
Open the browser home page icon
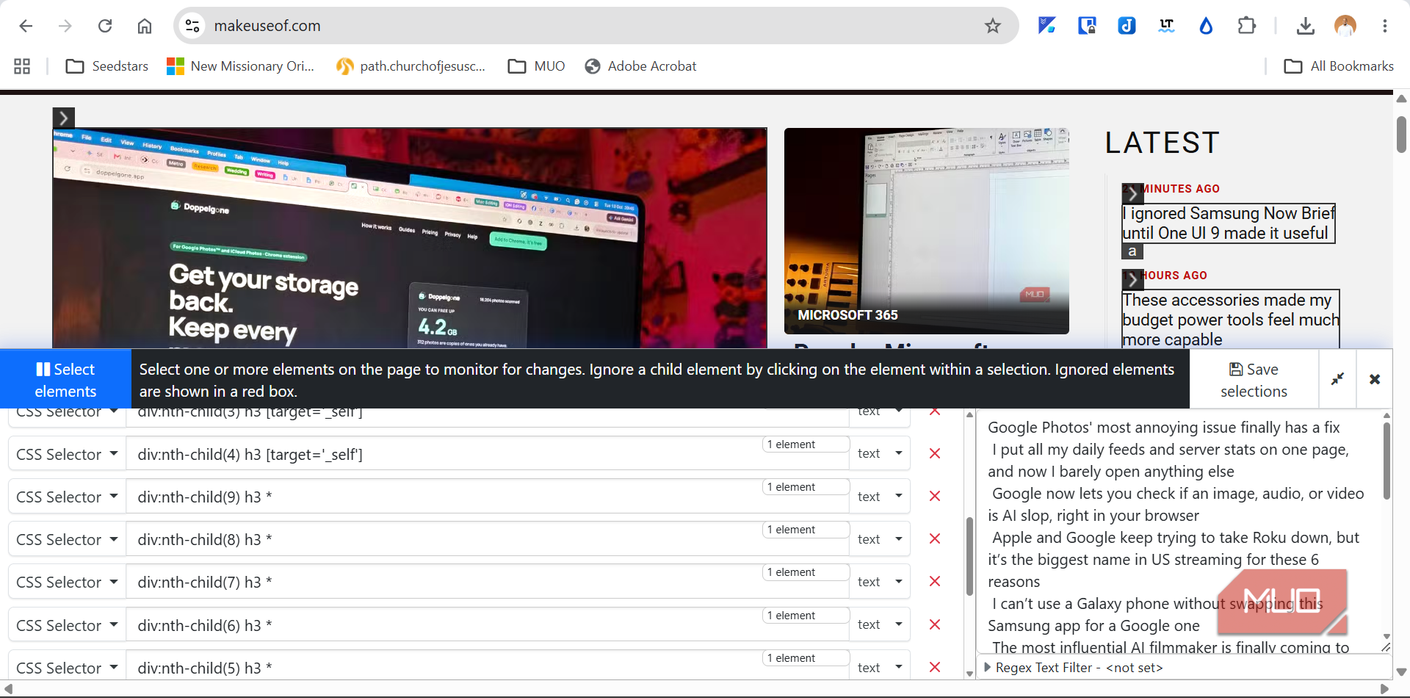point(145,26)
